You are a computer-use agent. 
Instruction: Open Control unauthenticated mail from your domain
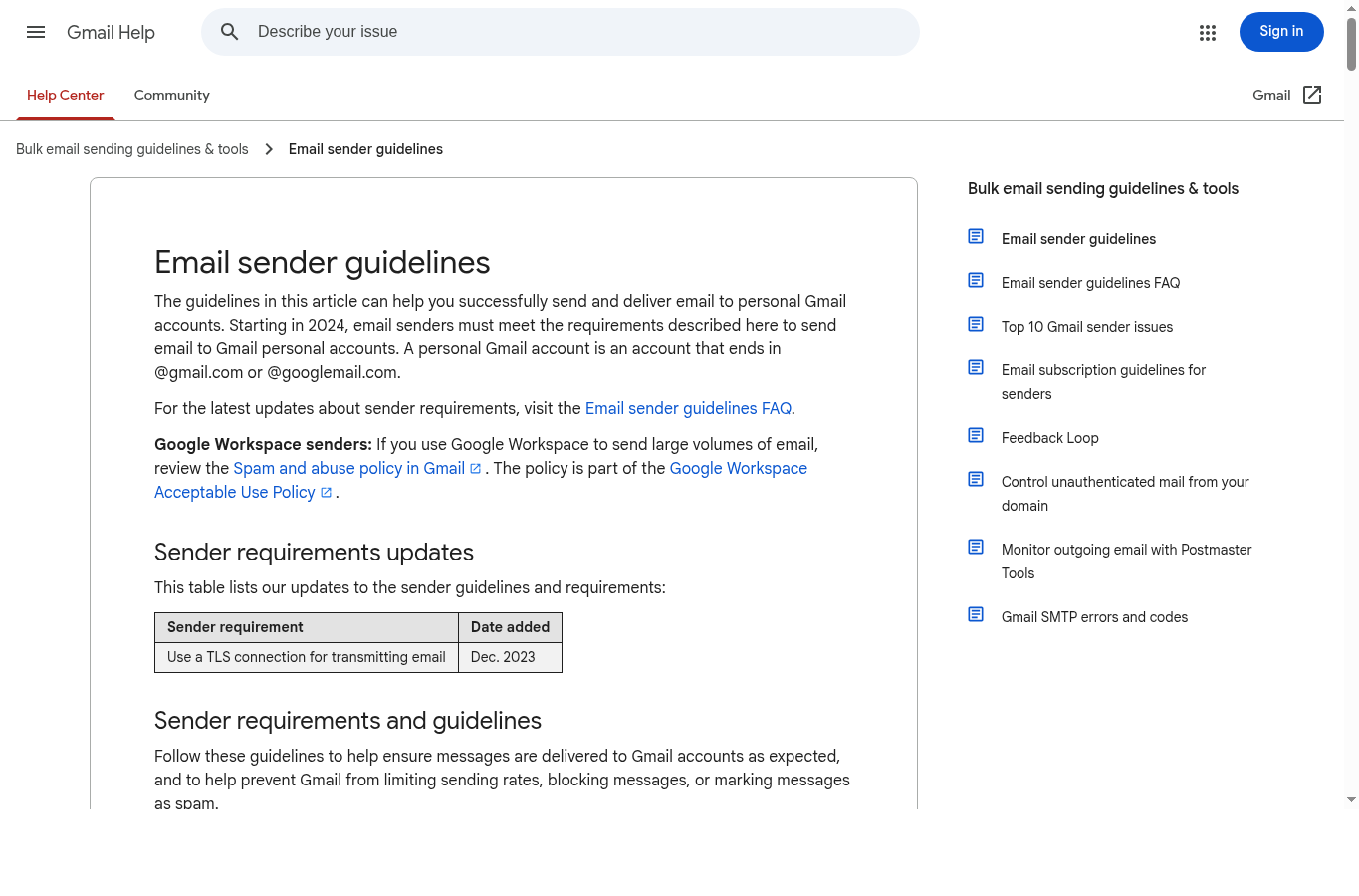1125,494
